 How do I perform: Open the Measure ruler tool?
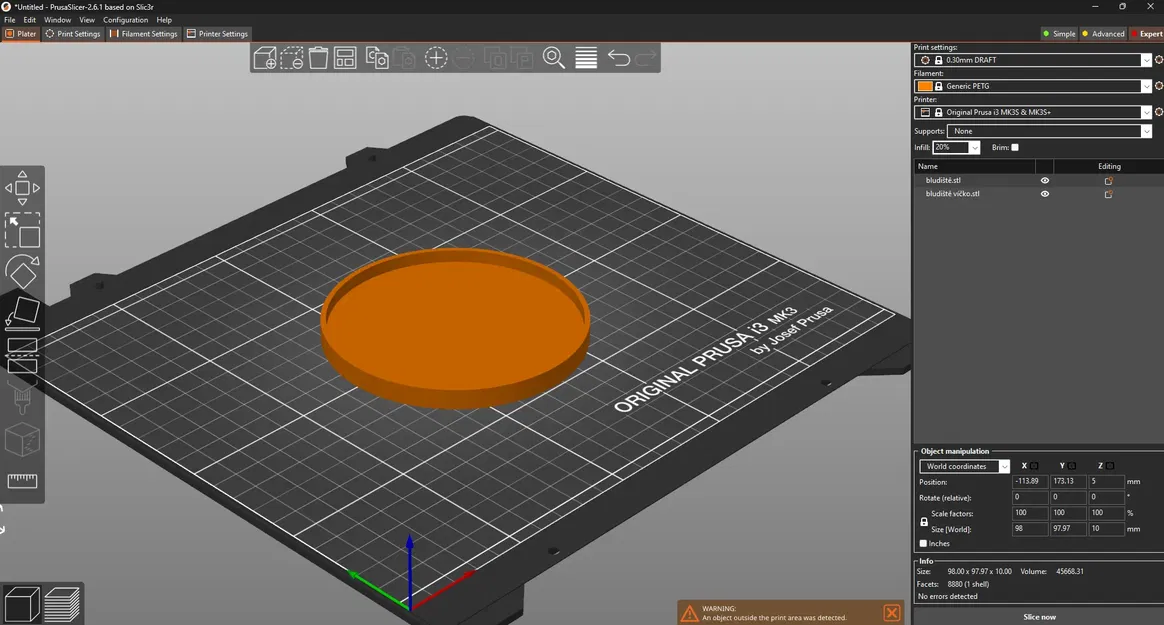point(22,481)
